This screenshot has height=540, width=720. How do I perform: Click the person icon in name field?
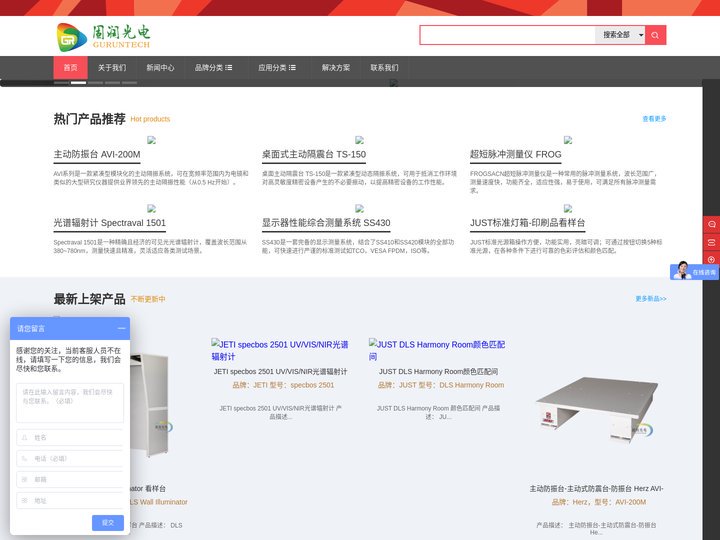click(x=24, y=438)
